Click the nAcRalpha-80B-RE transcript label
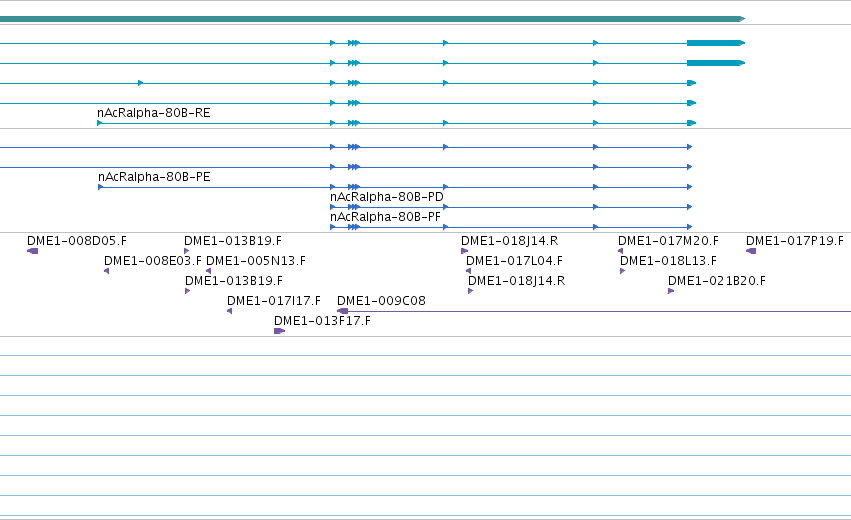The image size is (851, 520). click(154, 113)
